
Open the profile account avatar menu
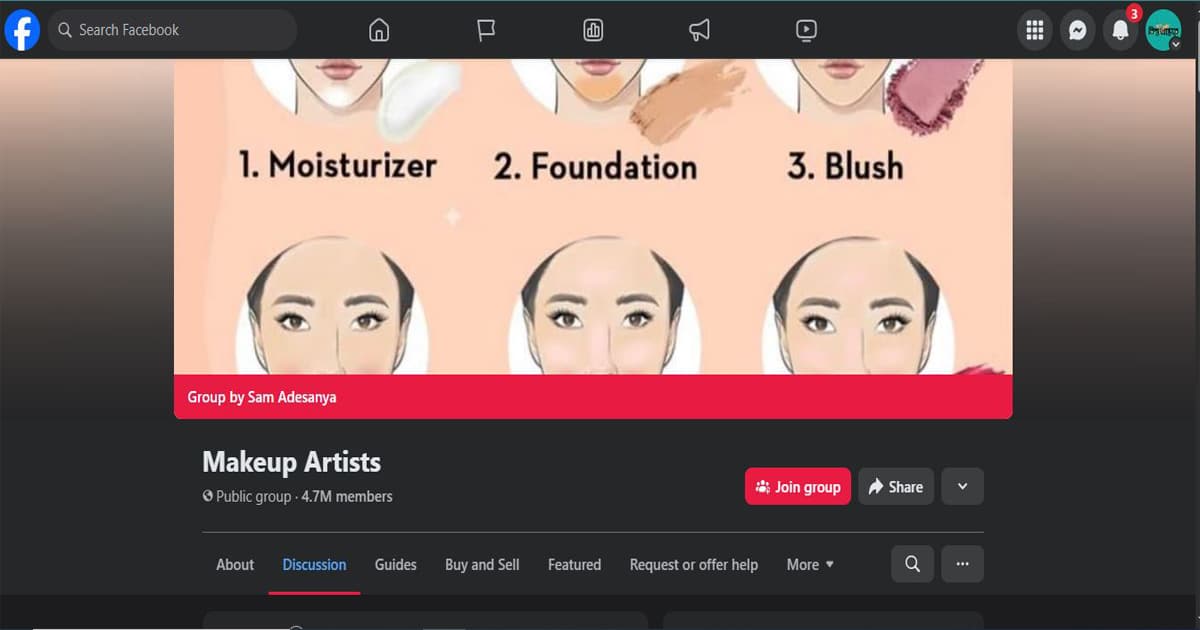(x=1164, y=30)
